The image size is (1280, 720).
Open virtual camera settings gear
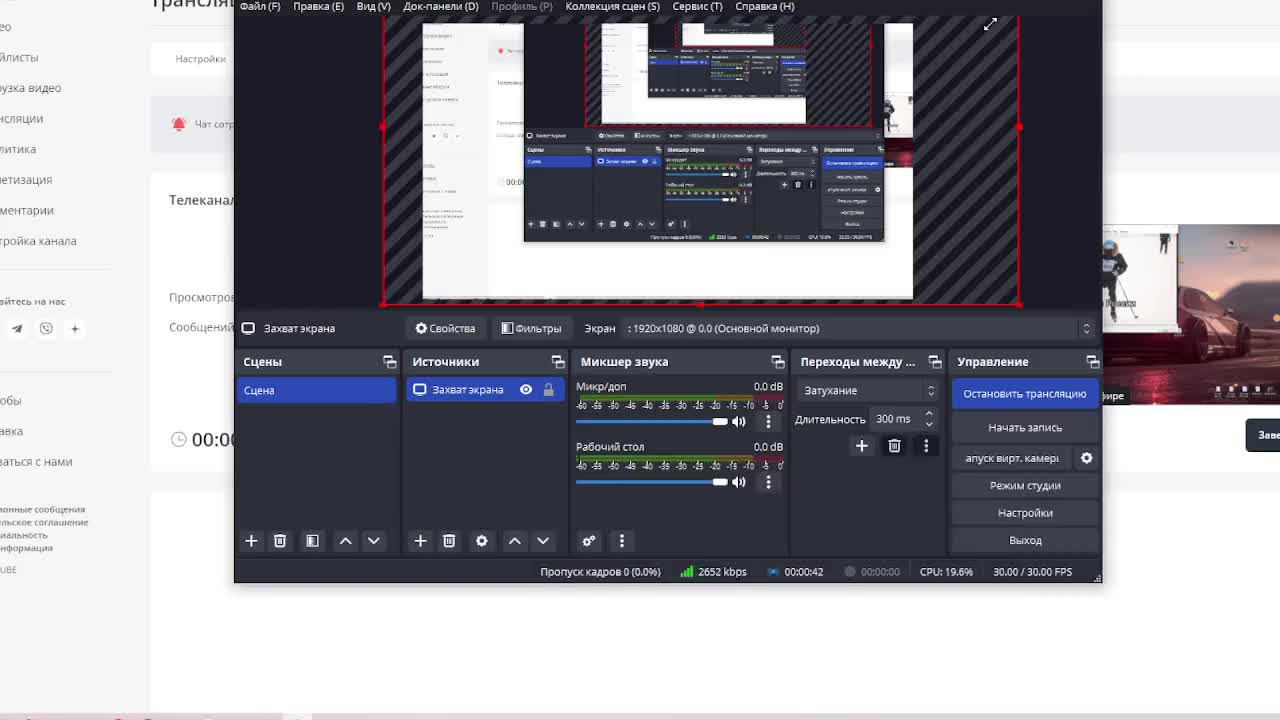coord(1086,458)
